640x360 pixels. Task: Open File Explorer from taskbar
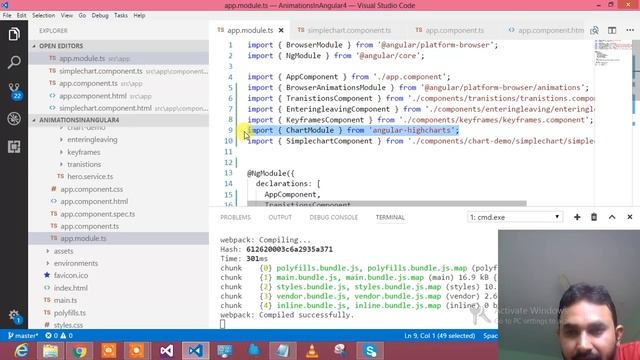click(50, 351)
